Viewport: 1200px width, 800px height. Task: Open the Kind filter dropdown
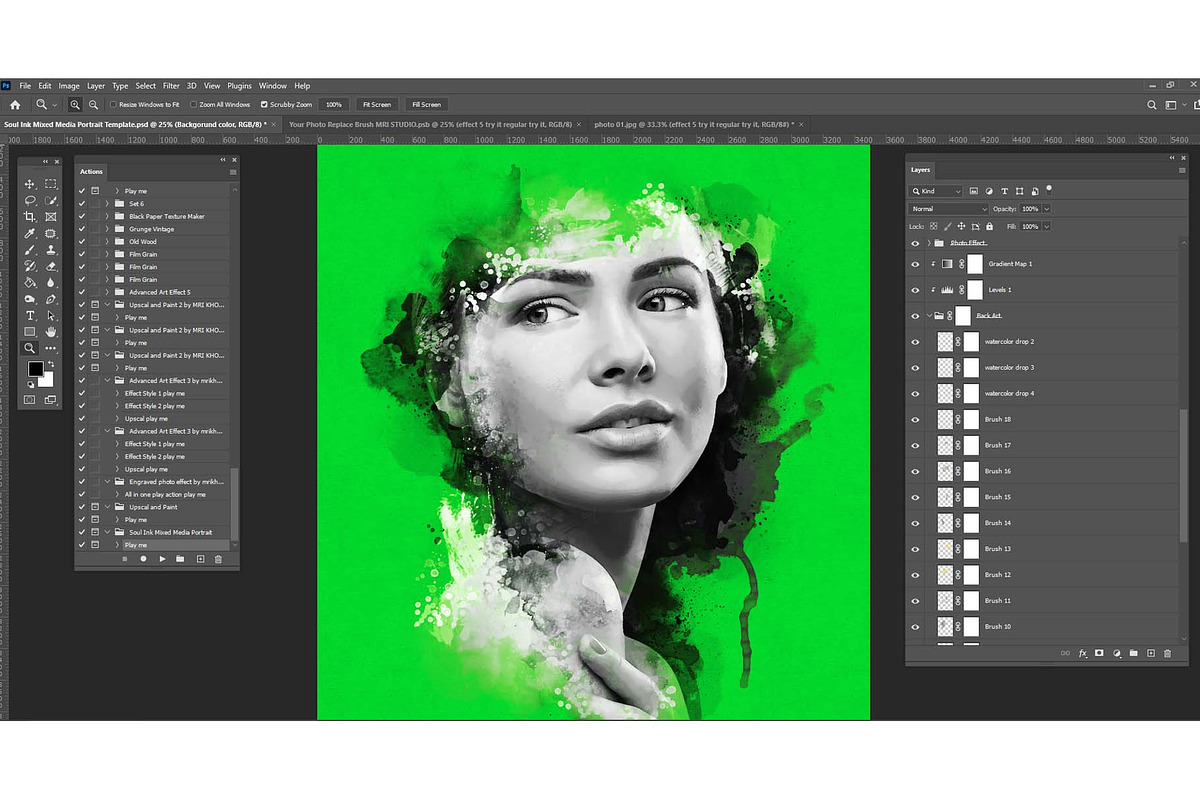pyautogui.click(x=936, y=191)
